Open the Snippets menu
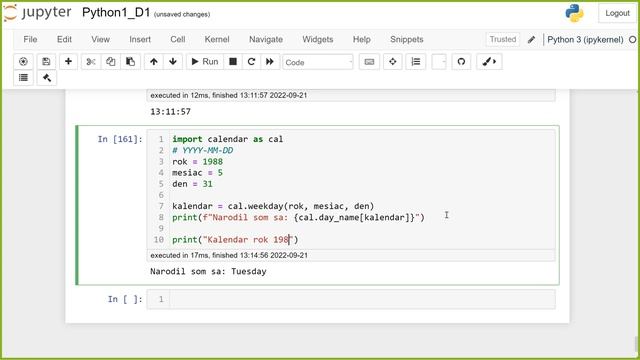Screen dimensions: 640x360 click(x=407, y=40)
